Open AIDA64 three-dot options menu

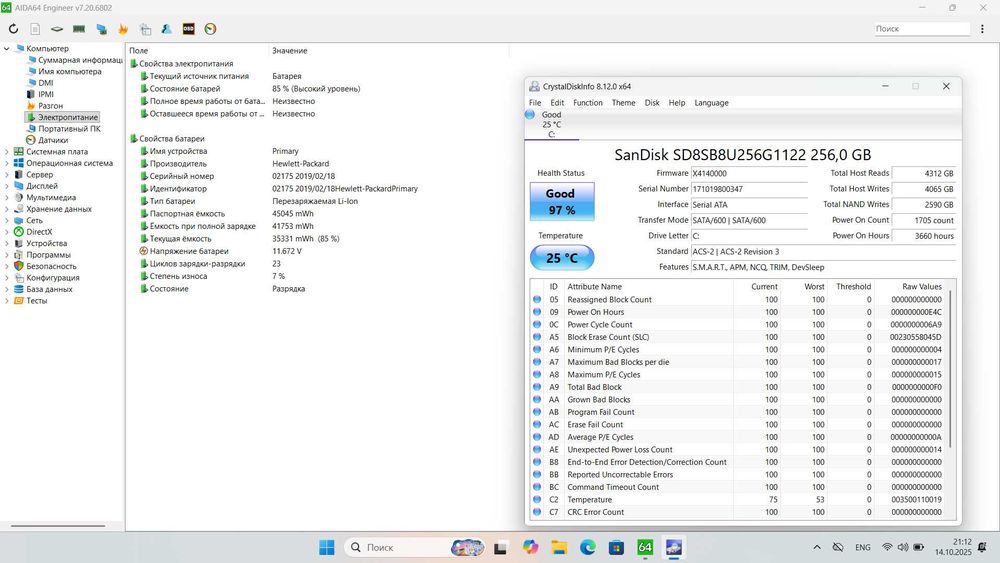[982, 29]
